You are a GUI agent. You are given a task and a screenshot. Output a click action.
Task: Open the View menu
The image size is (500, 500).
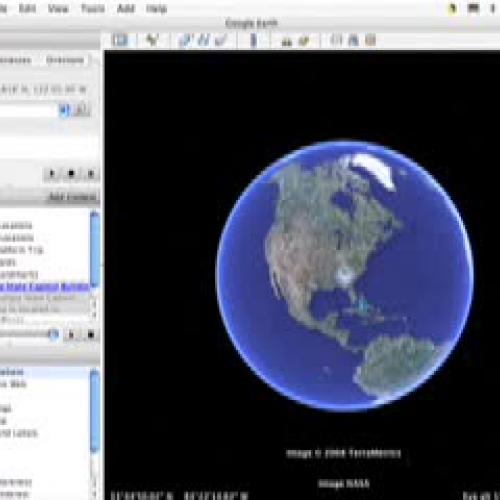pyautogui.click(x=58, y=8)
